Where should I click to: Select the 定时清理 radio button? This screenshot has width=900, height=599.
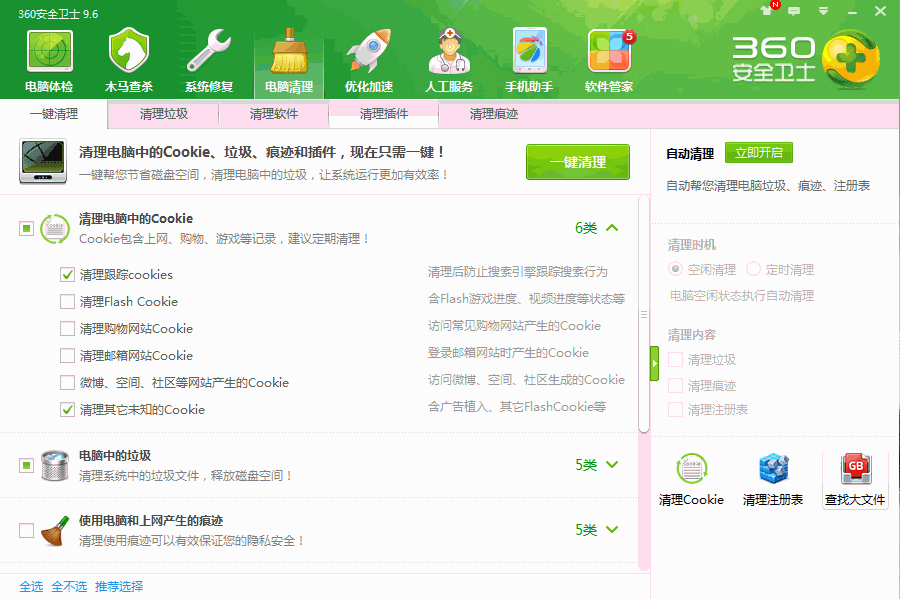[x=753, y=269]
